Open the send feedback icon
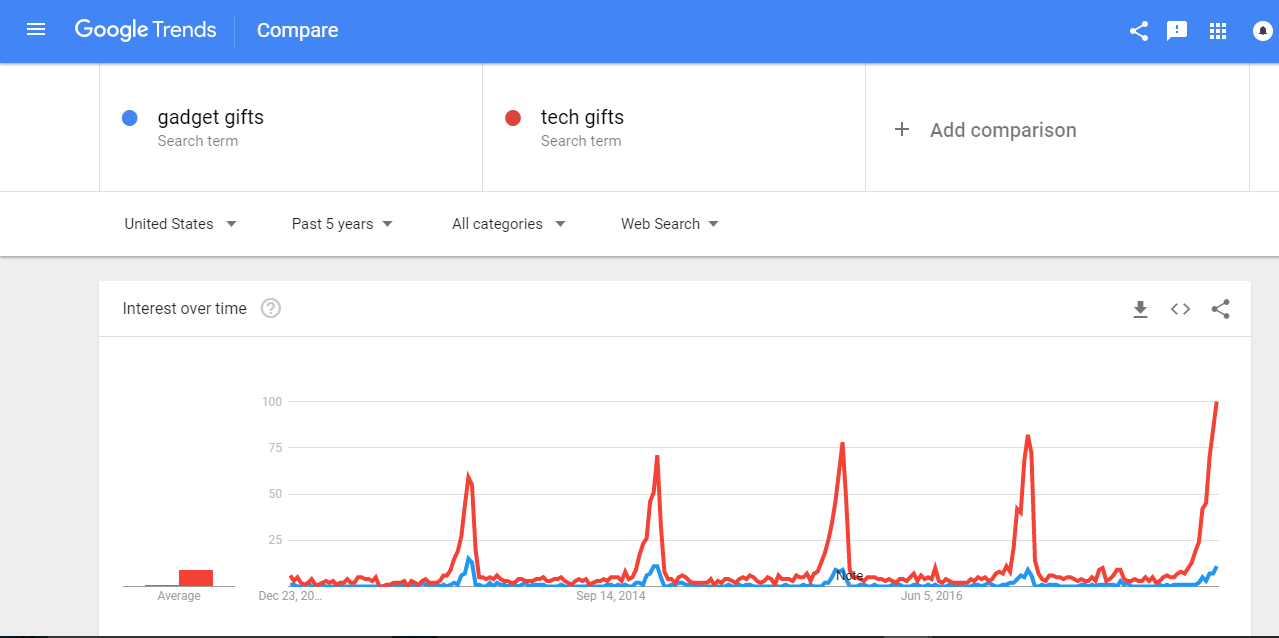The height and width of the screenshot is (638, 1279). pos(1177,31)
